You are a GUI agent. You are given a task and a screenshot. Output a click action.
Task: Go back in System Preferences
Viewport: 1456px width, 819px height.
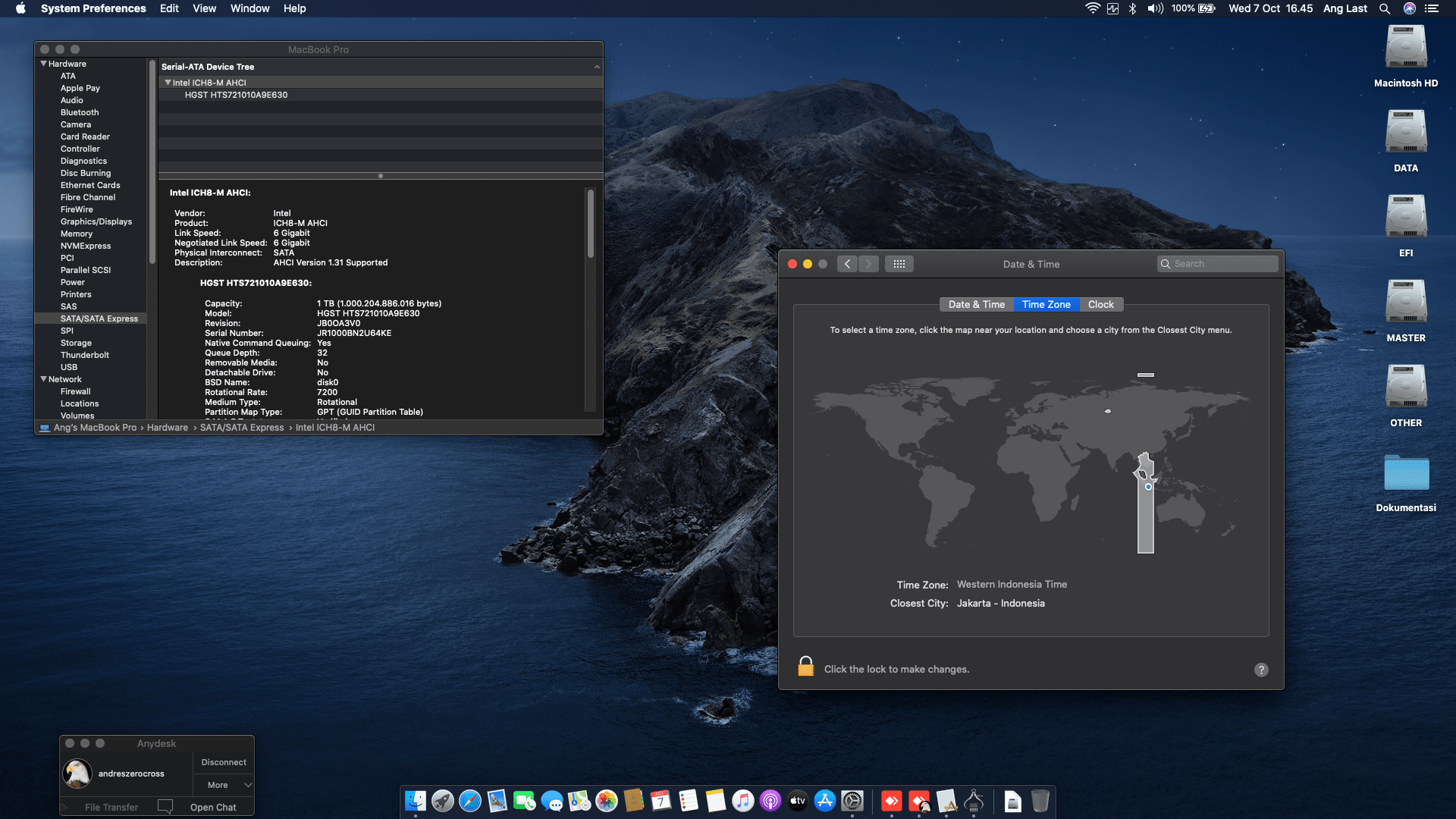(848, 264)
